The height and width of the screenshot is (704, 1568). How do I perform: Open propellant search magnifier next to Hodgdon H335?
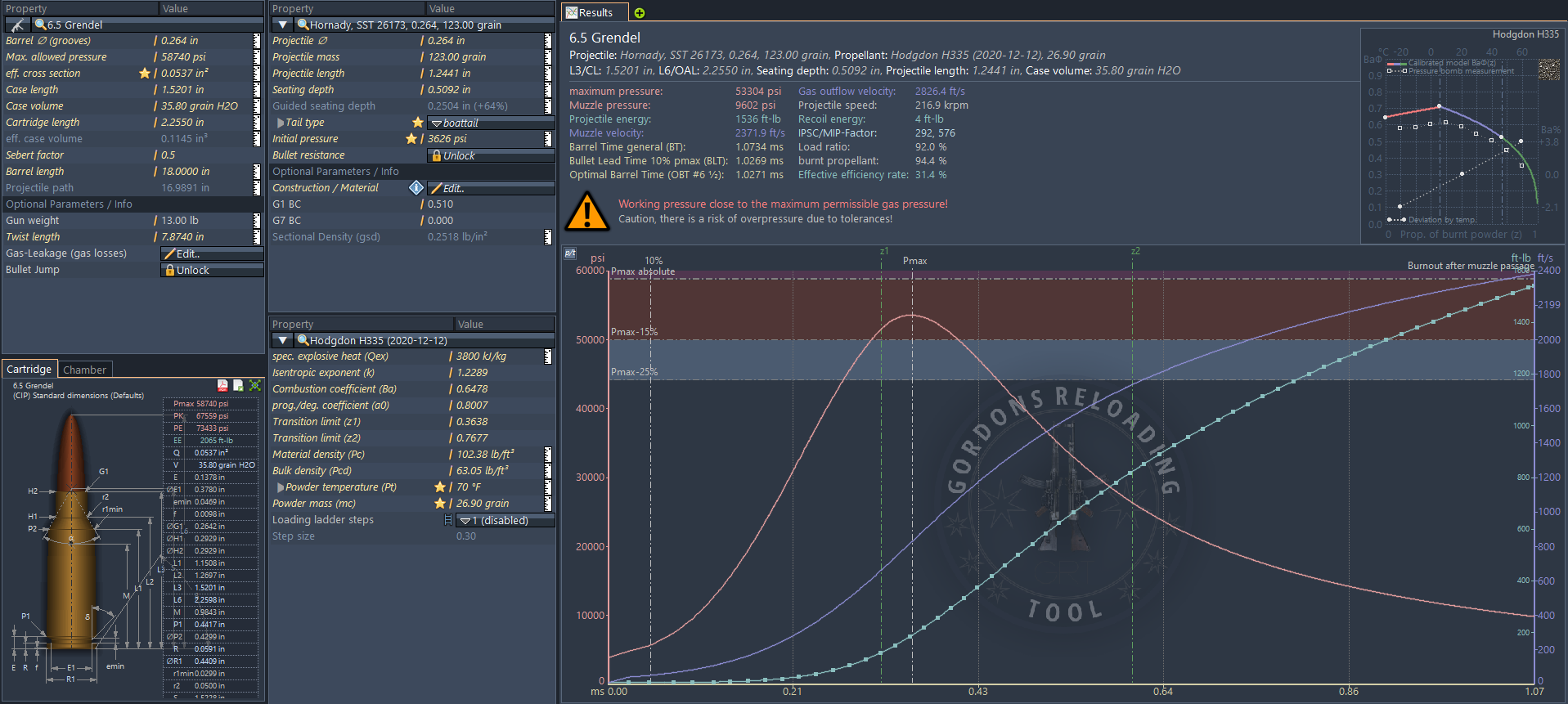303,340
